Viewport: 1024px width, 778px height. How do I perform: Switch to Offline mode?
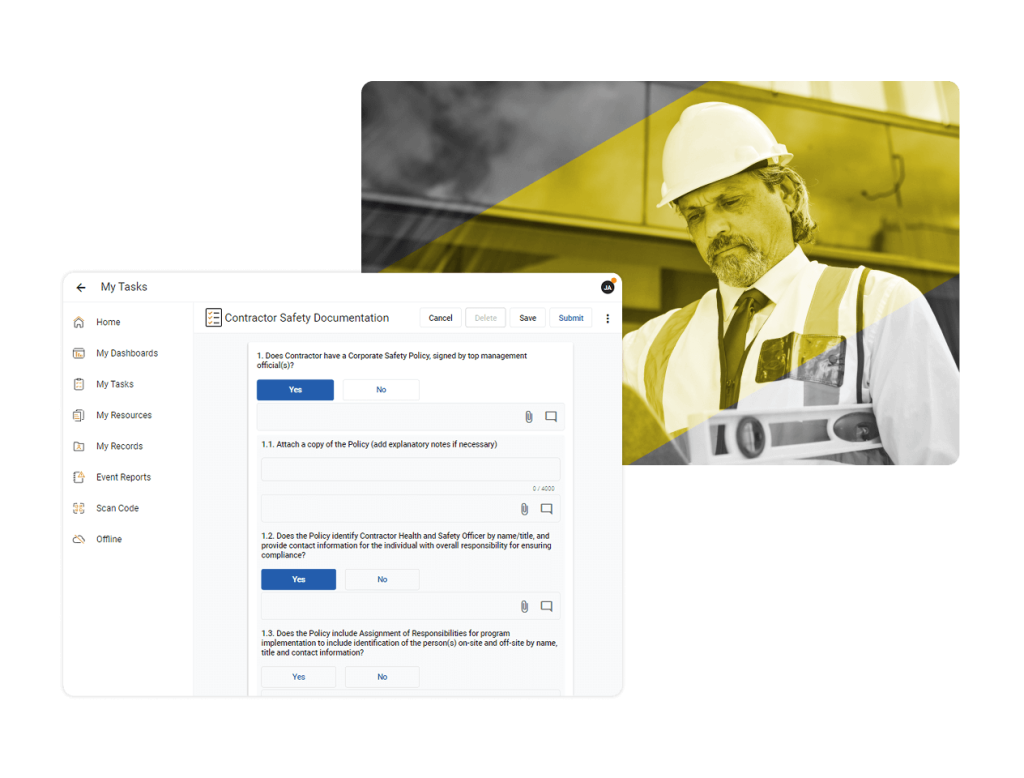tap(78, 539)
